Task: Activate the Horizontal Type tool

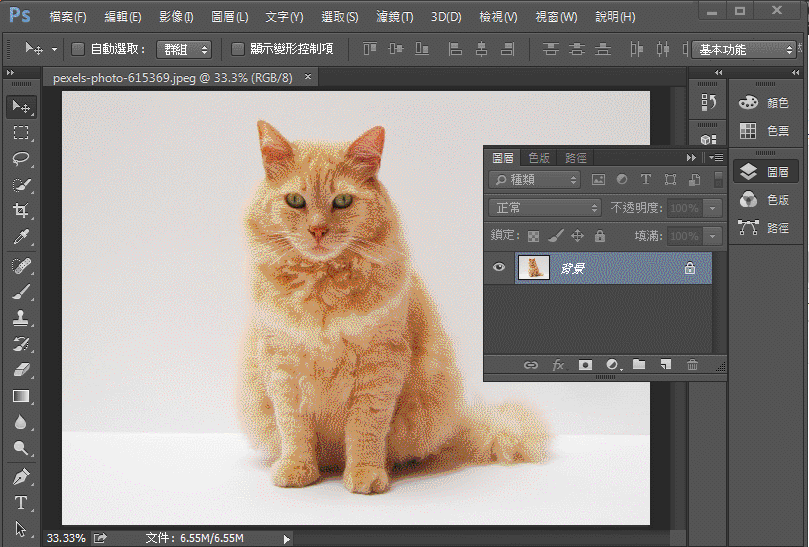Action: point(21,503)
